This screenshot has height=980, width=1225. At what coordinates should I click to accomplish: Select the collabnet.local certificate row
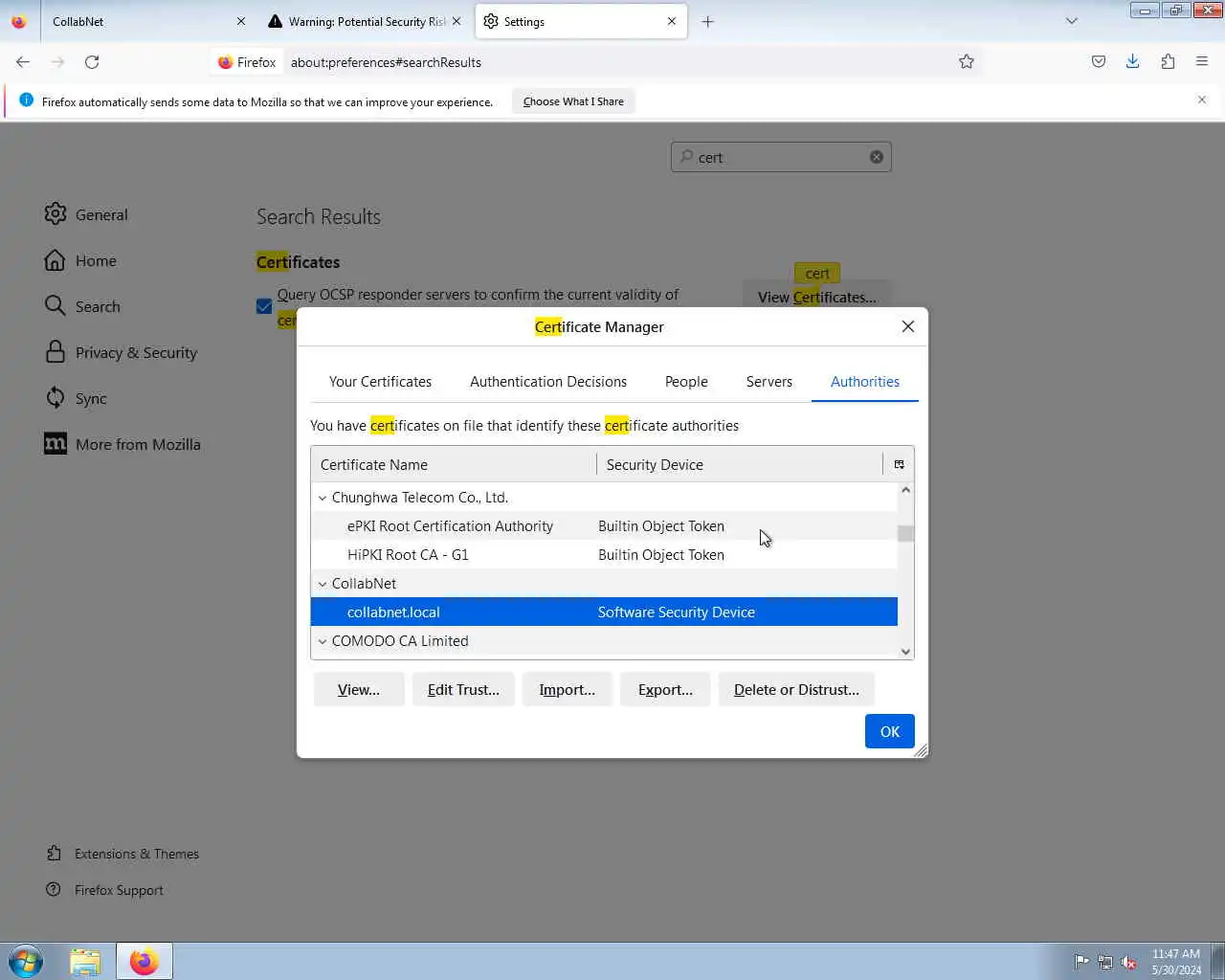pyautogui.click(x=604, y=612)
